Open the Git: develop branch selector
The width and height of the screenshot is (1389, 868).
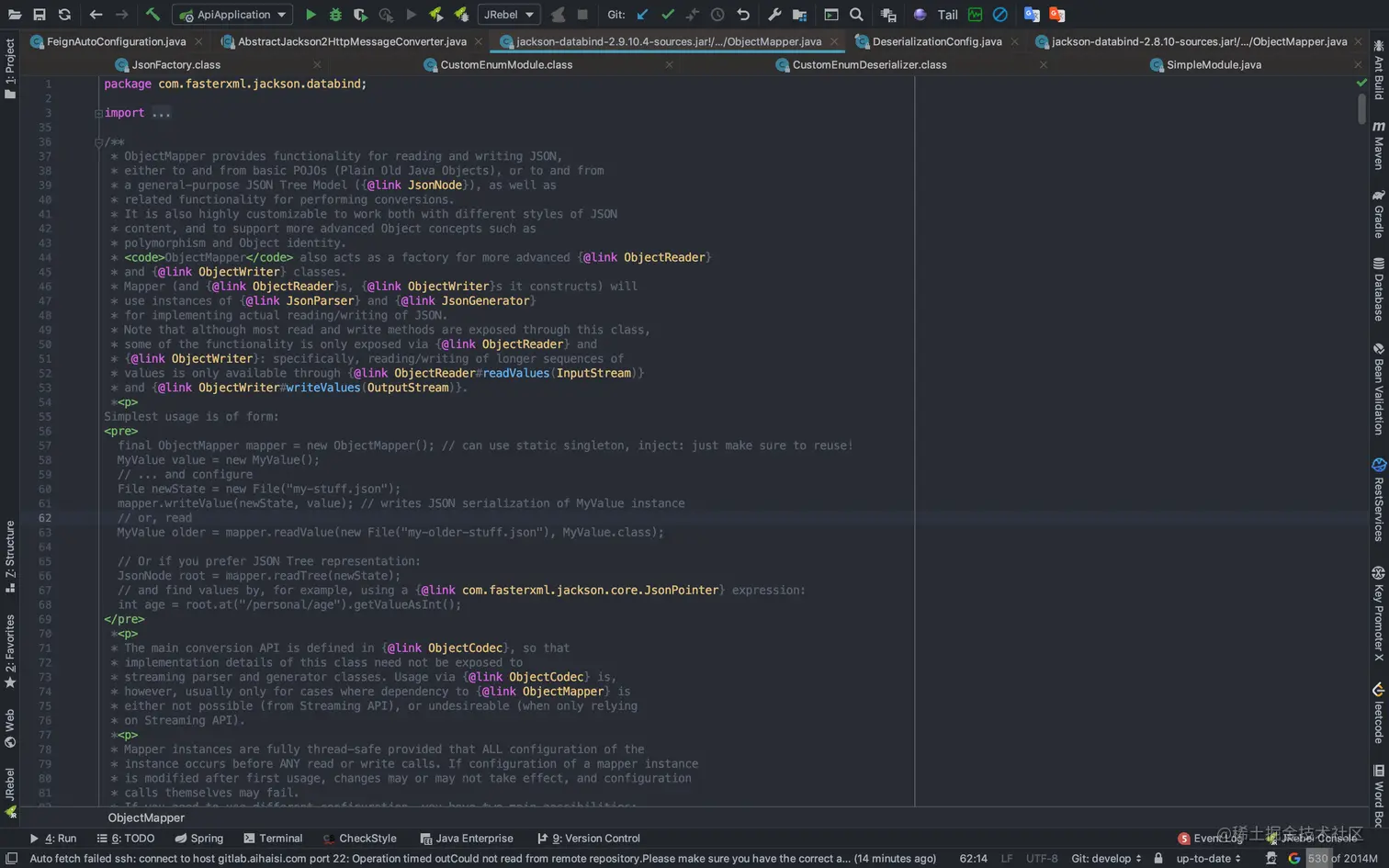[1106, 859]
